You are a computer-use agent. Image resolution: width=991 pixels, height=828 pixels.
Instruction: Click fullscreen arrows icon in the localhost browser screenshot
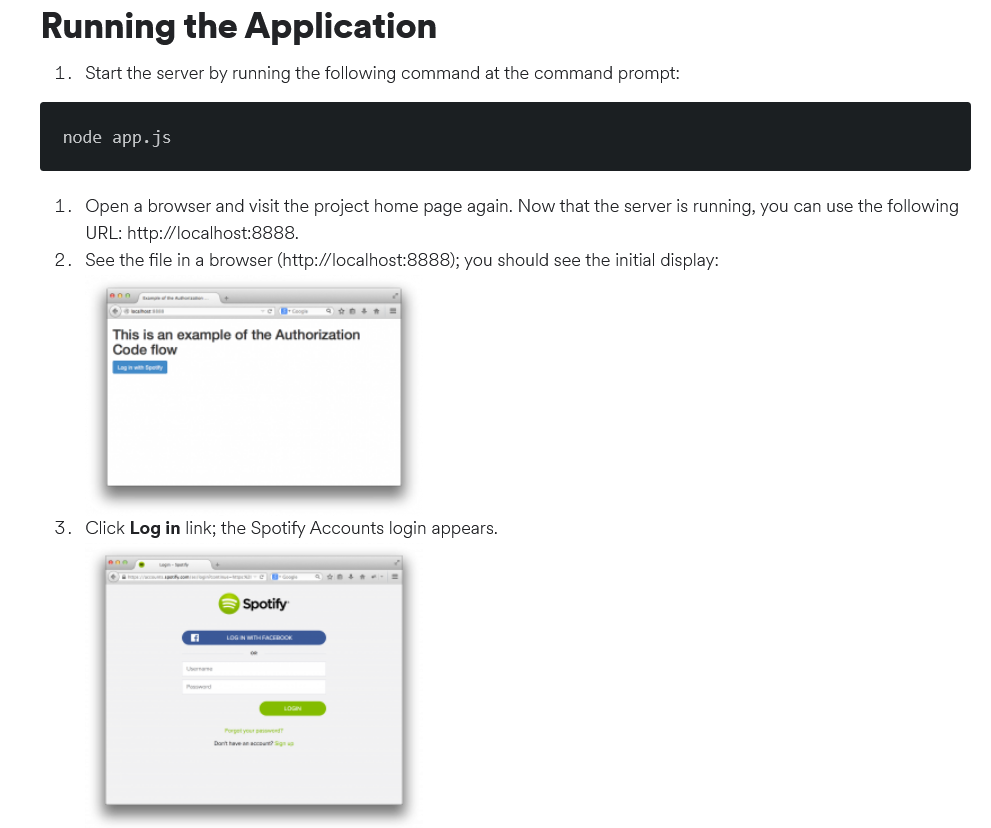pos(396,296)
